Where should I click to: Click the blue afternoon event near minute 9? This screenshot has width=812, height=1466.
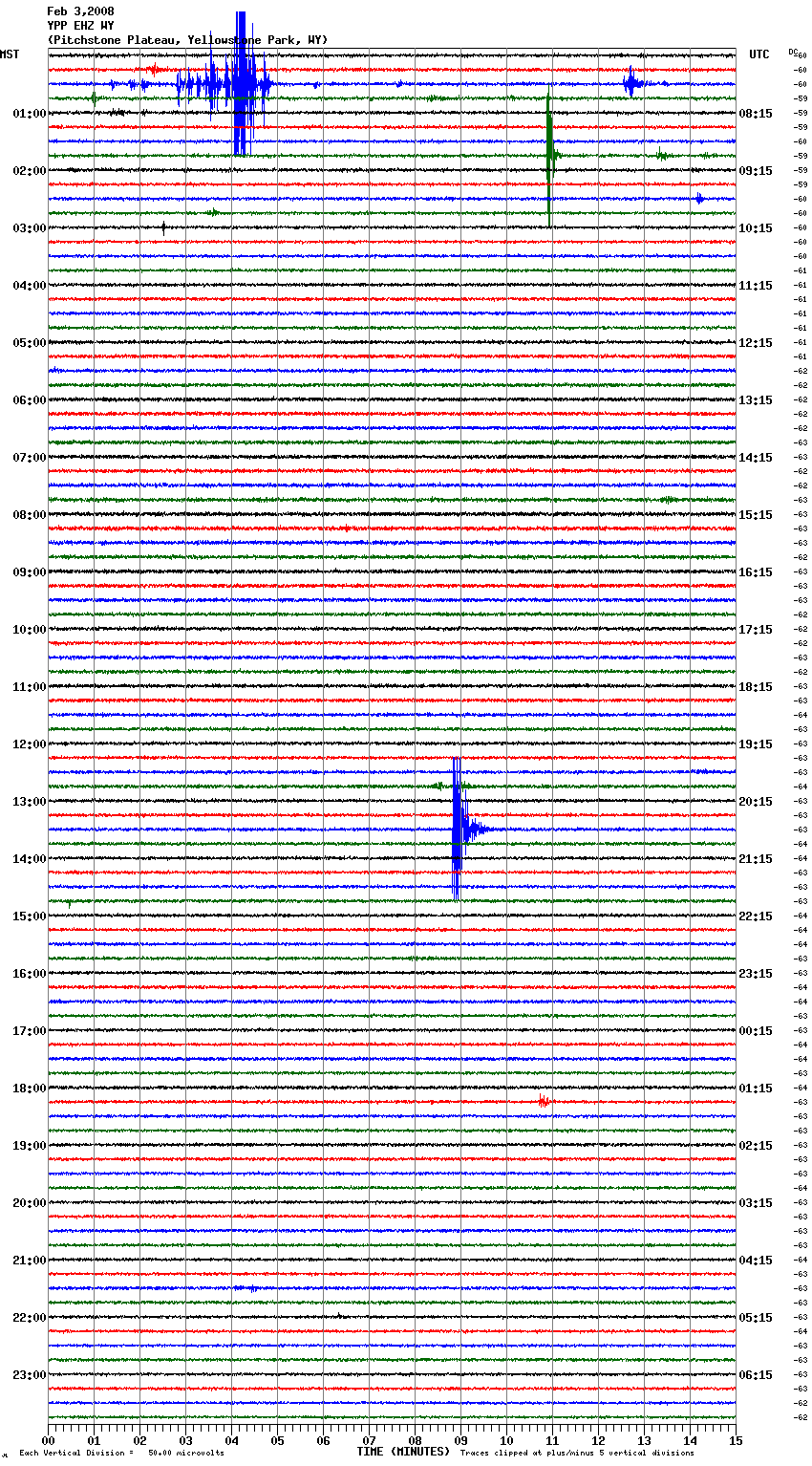point(459,829)
